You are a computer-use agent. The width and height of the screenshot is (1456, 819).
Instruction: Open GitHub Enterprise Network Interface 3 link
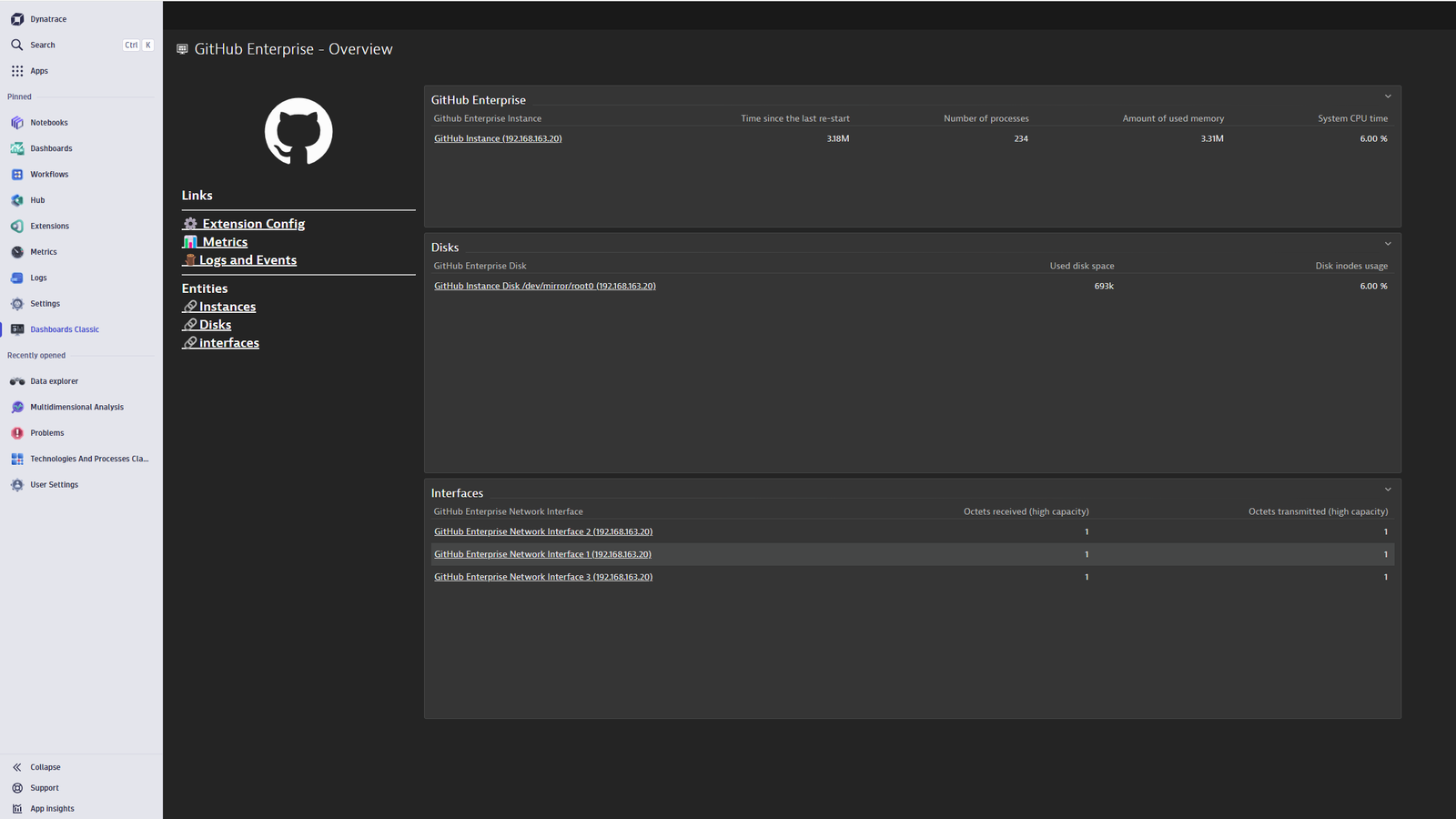pos(543,577)
